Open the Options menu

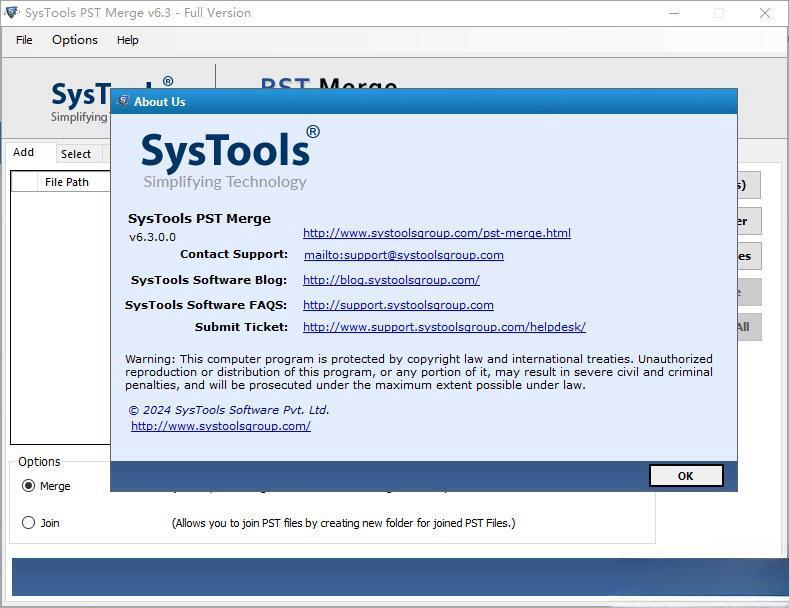click(75, 40)
